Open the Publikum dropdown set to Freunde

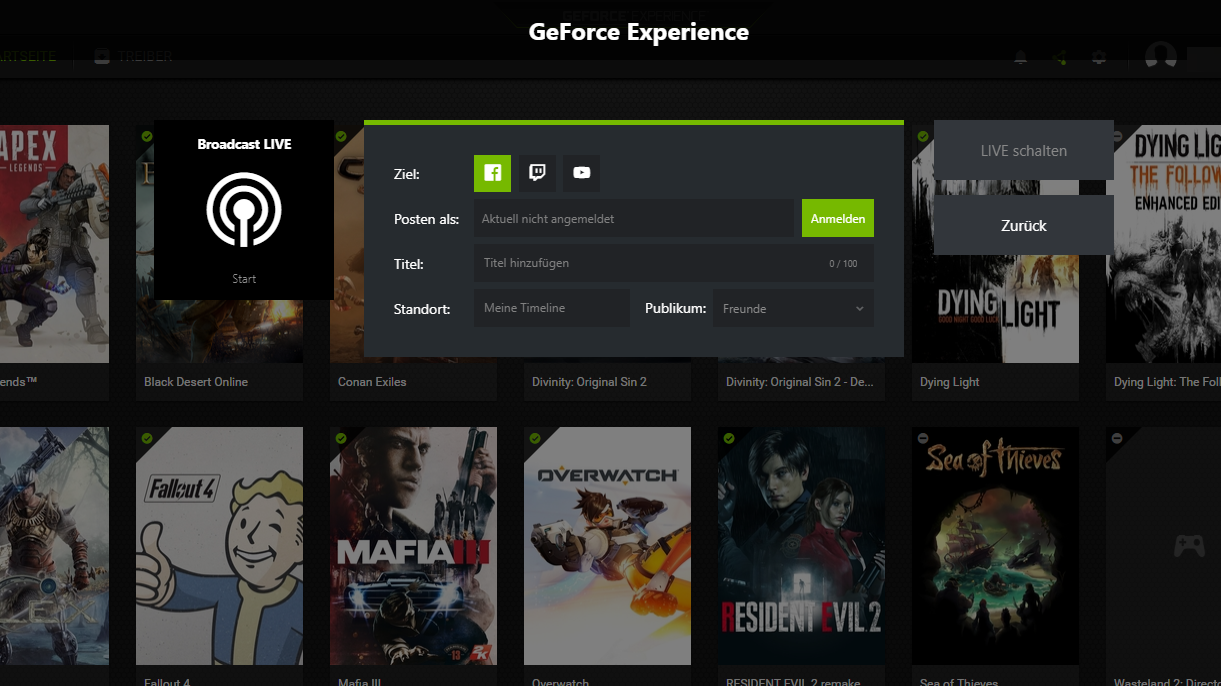click(792, 308)
